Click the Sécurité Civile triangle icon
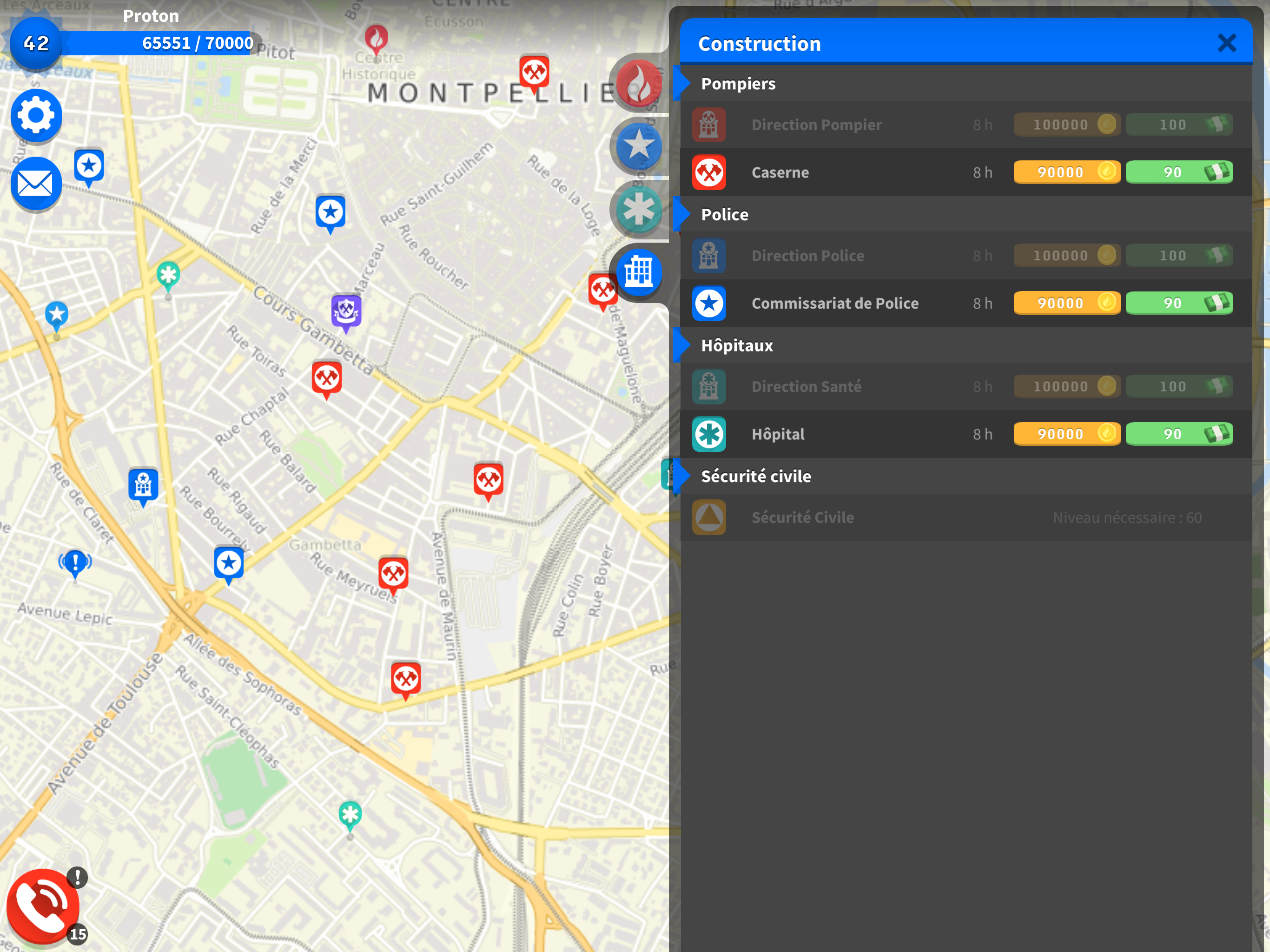Image resolution: width=1270 pixels, height=952 pixels. pyautogui.click(x=709, y=517)
